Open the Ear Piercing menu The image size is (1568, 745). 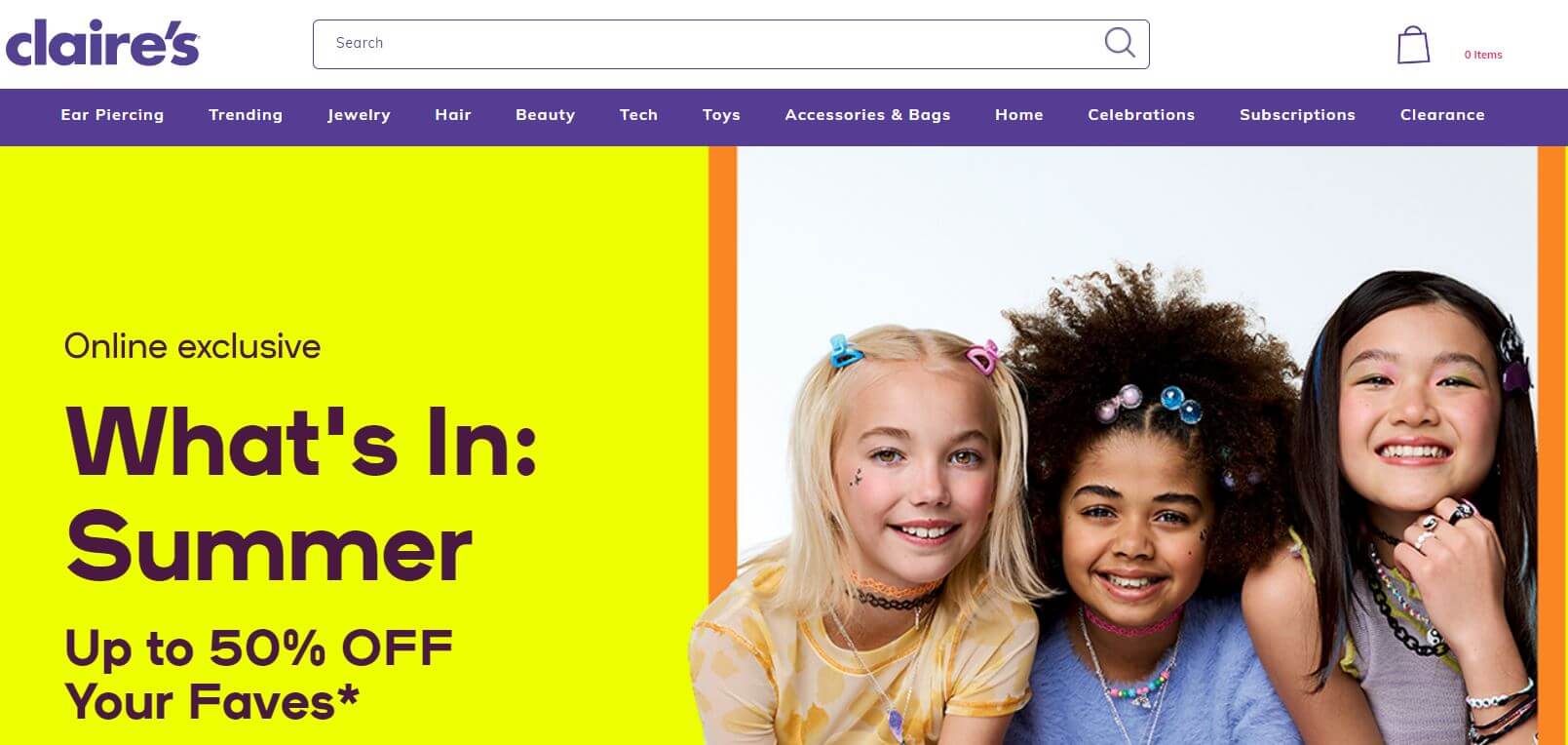coord(112,115)
